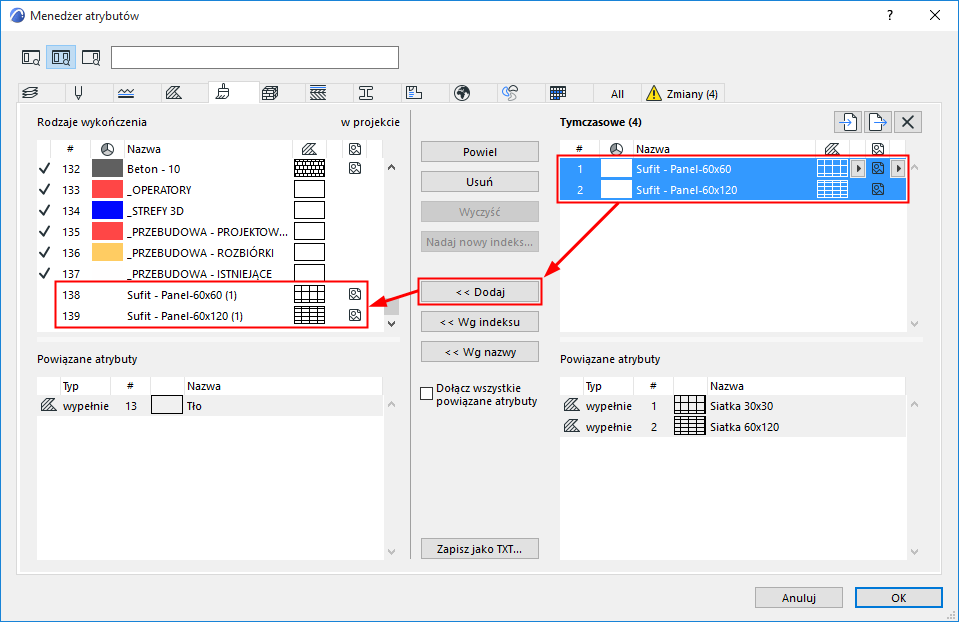Image resolution: width=959 pixels, height=622 pixels.
Task: Sort left list by texture column icon
Action: 355,149
